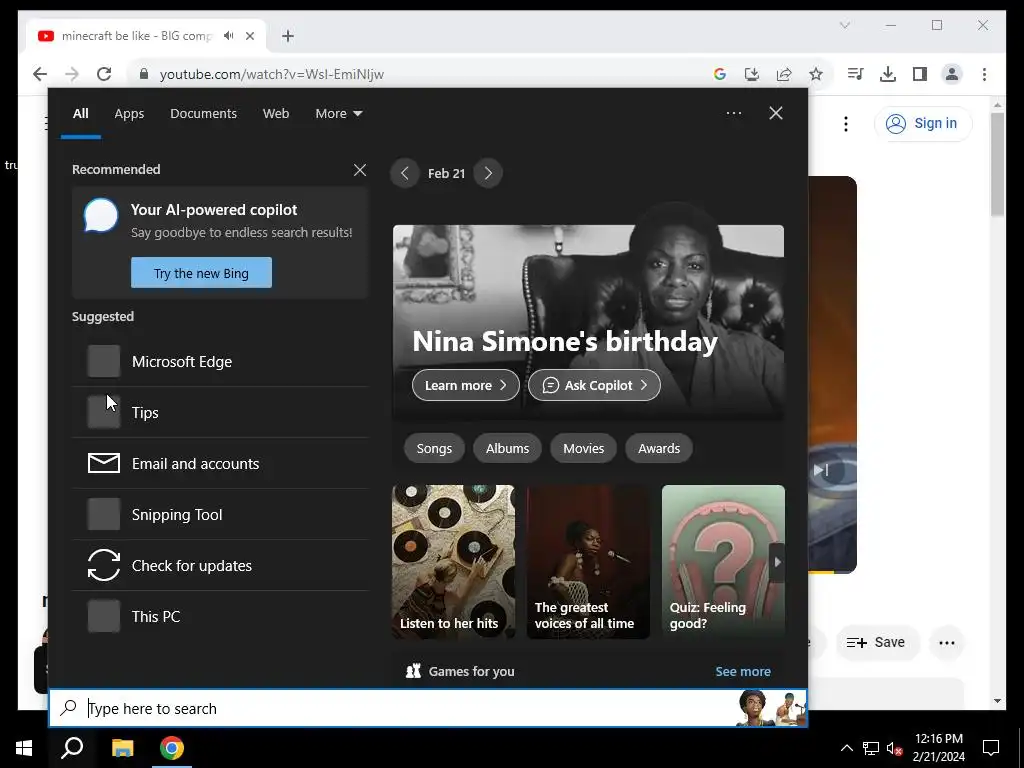Click Ask Copilot button
The height and width of the screenshot is (768, 1024).
[594, 385]
